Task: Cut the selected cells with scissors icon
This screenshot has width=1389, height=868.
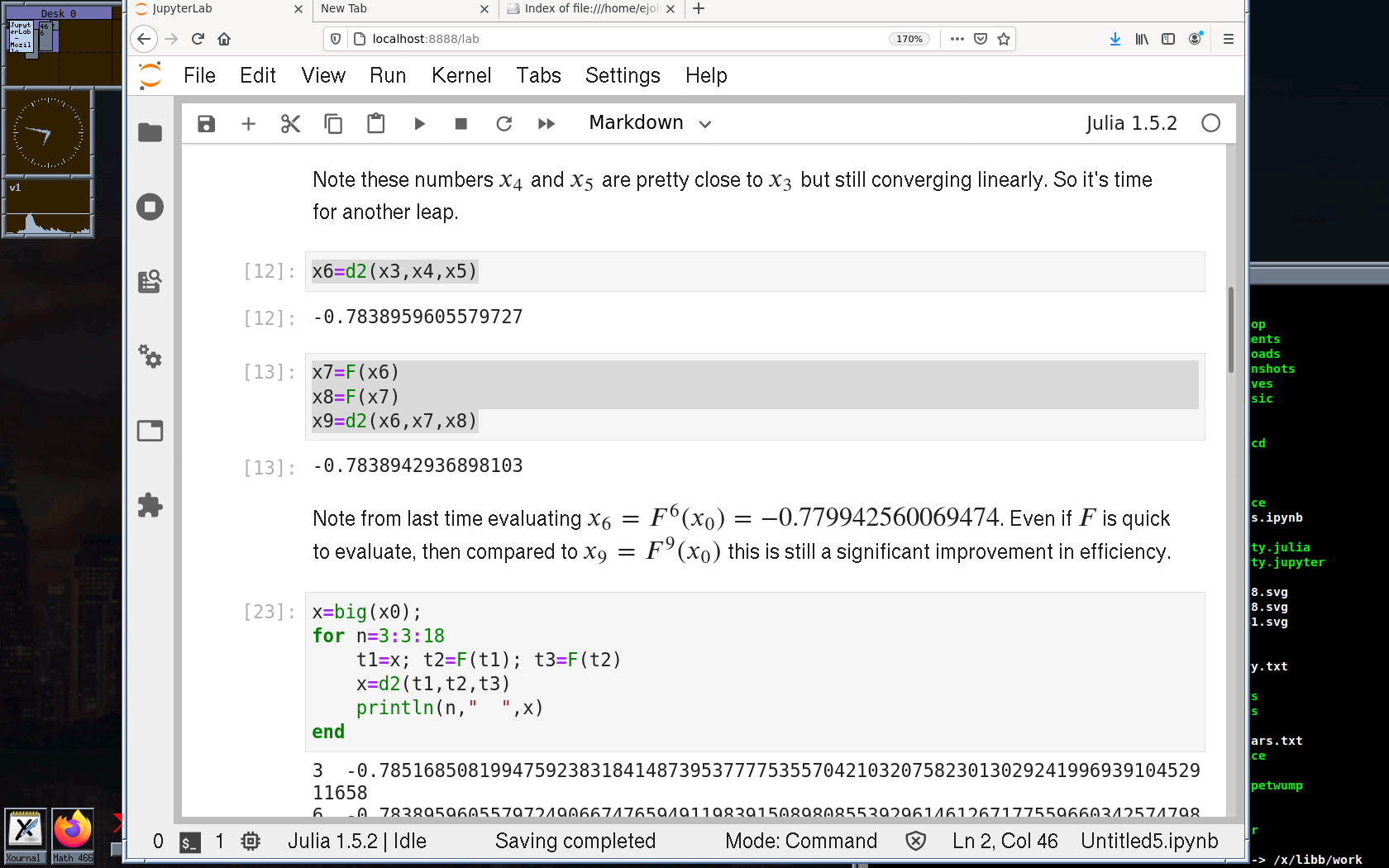Action: click(290, 124)
